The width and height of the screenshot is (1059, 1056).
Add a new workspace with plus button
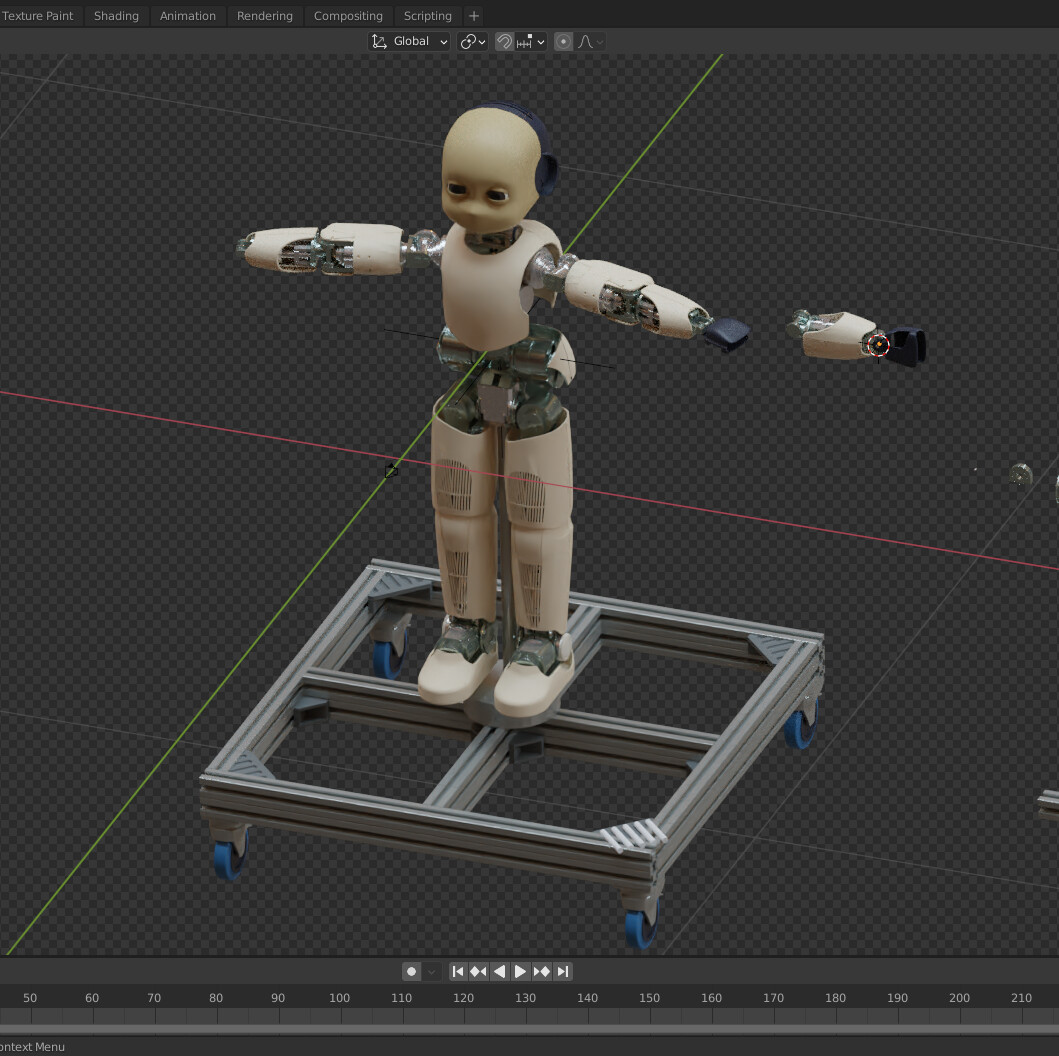coord(474,16)
